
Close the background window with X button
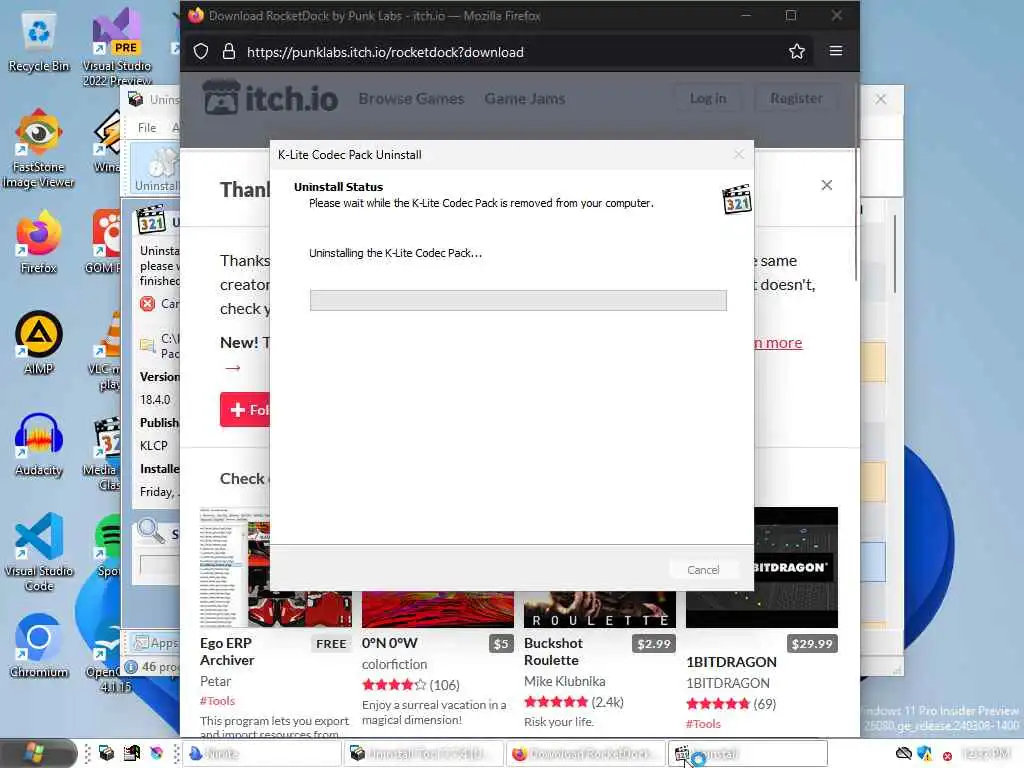[x=880, y=99]
